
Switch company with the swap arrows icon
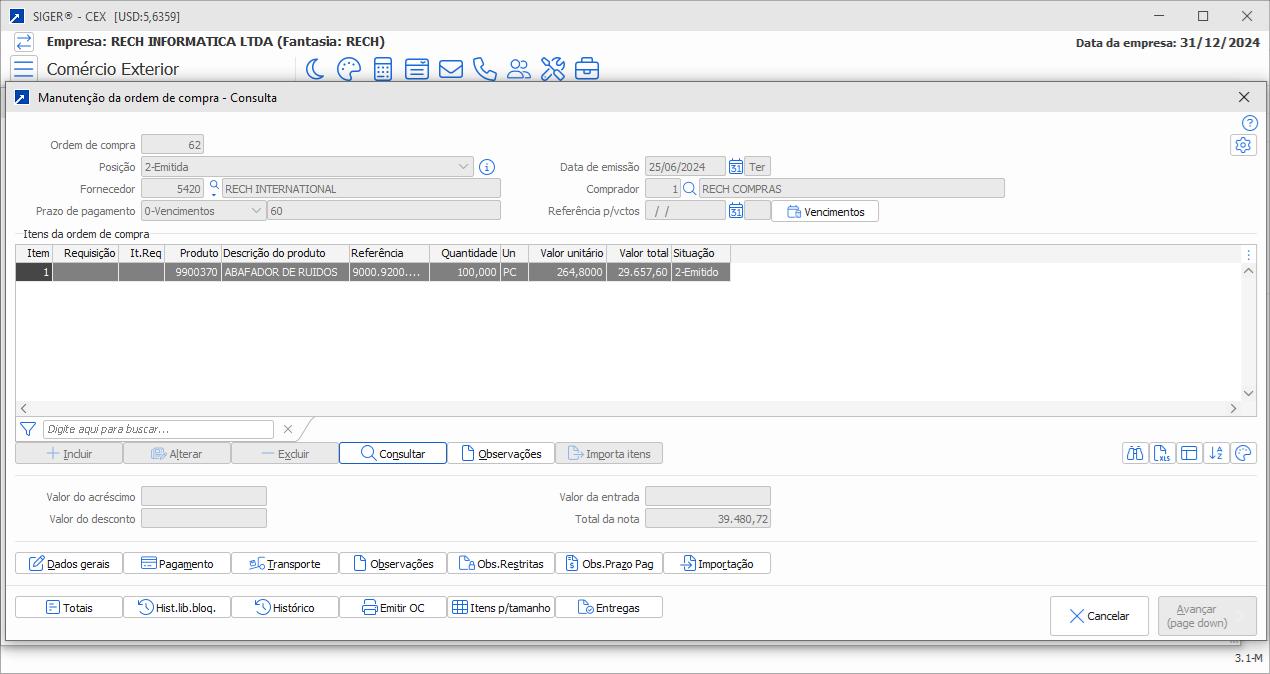point(24,42)
